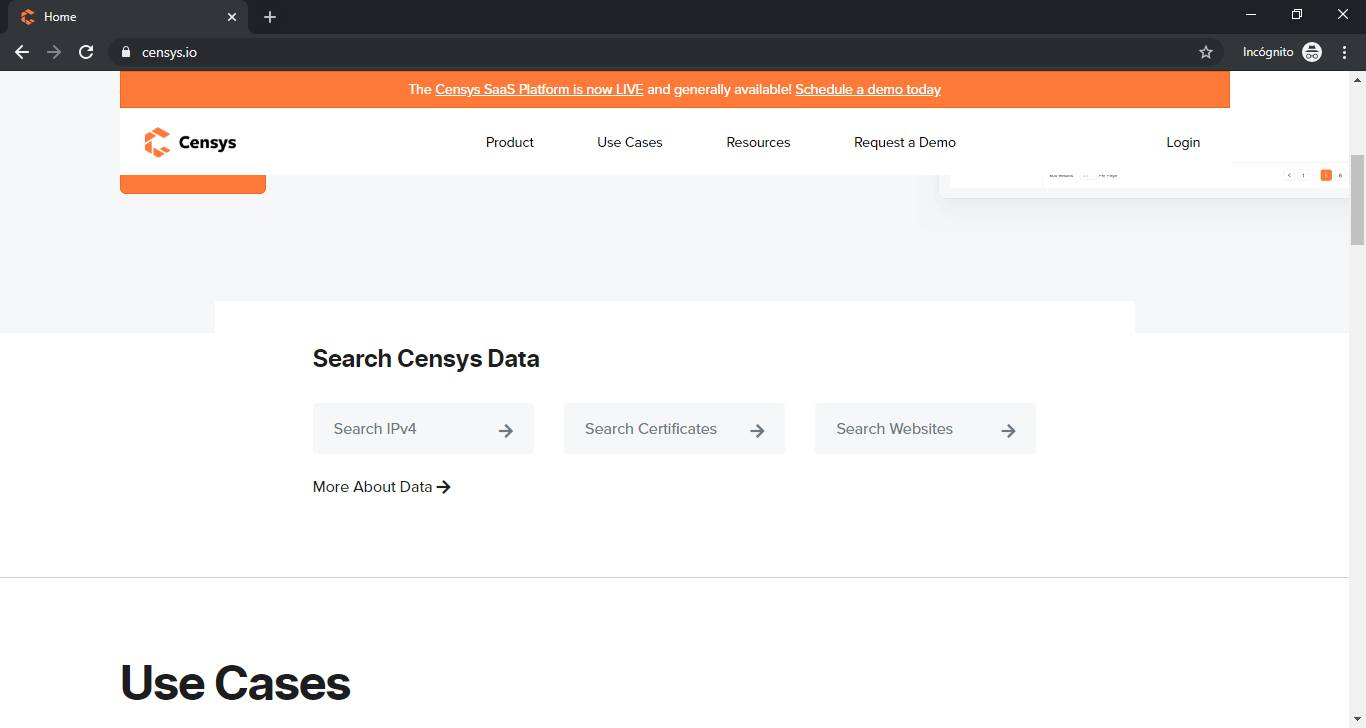Open the Censys SaaS Platform is now LIVE link
This screenshot has width=1366, height=728.
[x=539, y=89]
